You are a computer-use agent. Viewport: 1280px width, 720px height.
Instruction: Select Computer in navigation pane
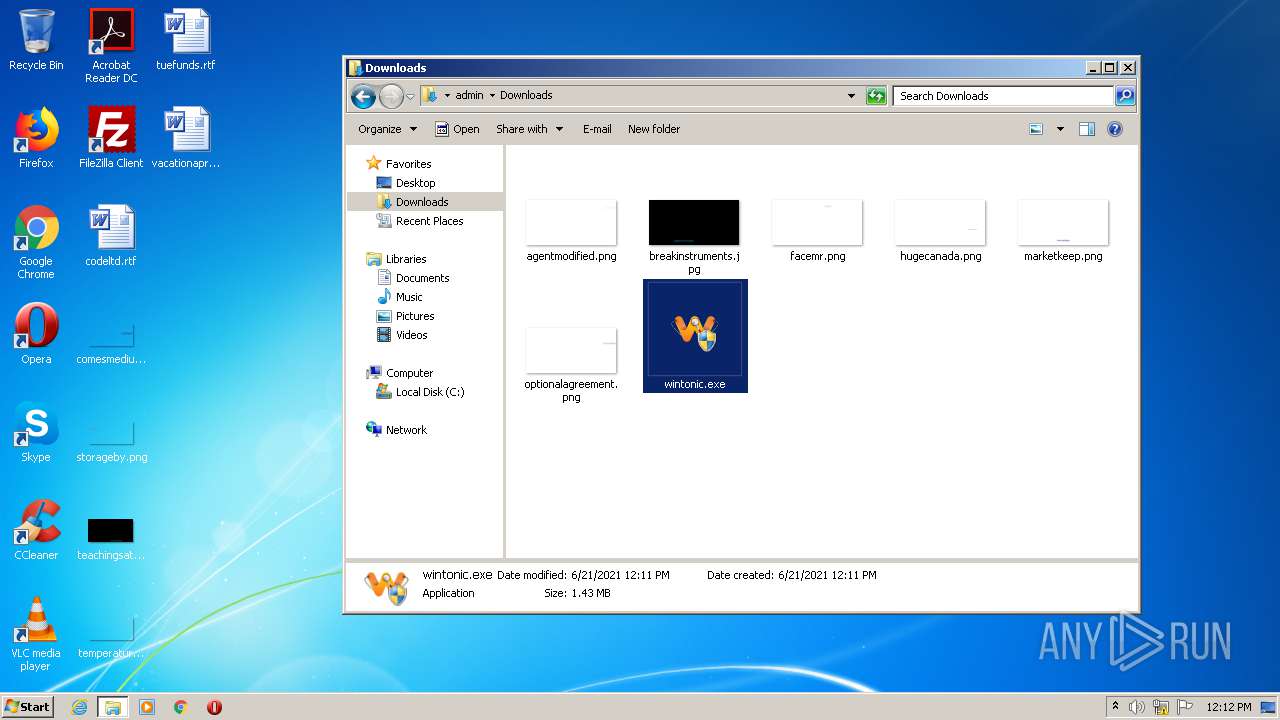coord(400,373)
